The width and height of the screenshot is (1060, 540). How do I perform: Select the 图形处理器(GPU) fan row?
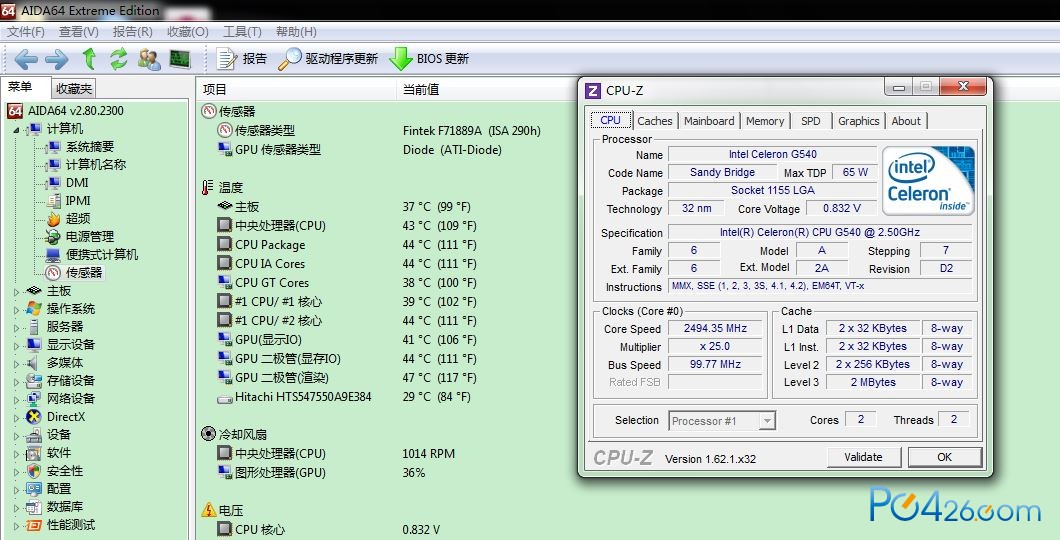click(321, 472)
